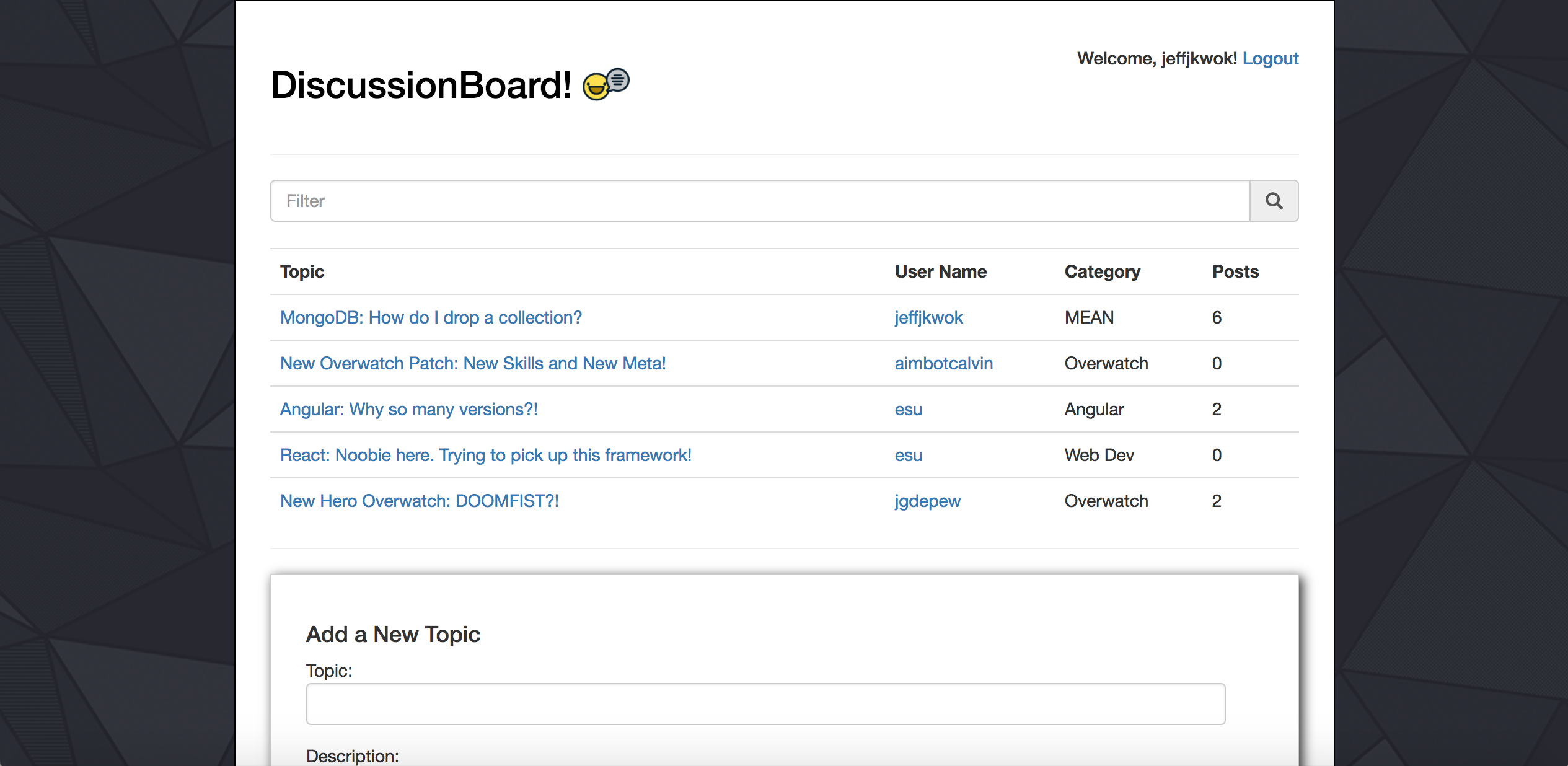The width and height of the screenshot is (1568, 766).
Task: View user jgdepew's profile
Action: point(927,501)
